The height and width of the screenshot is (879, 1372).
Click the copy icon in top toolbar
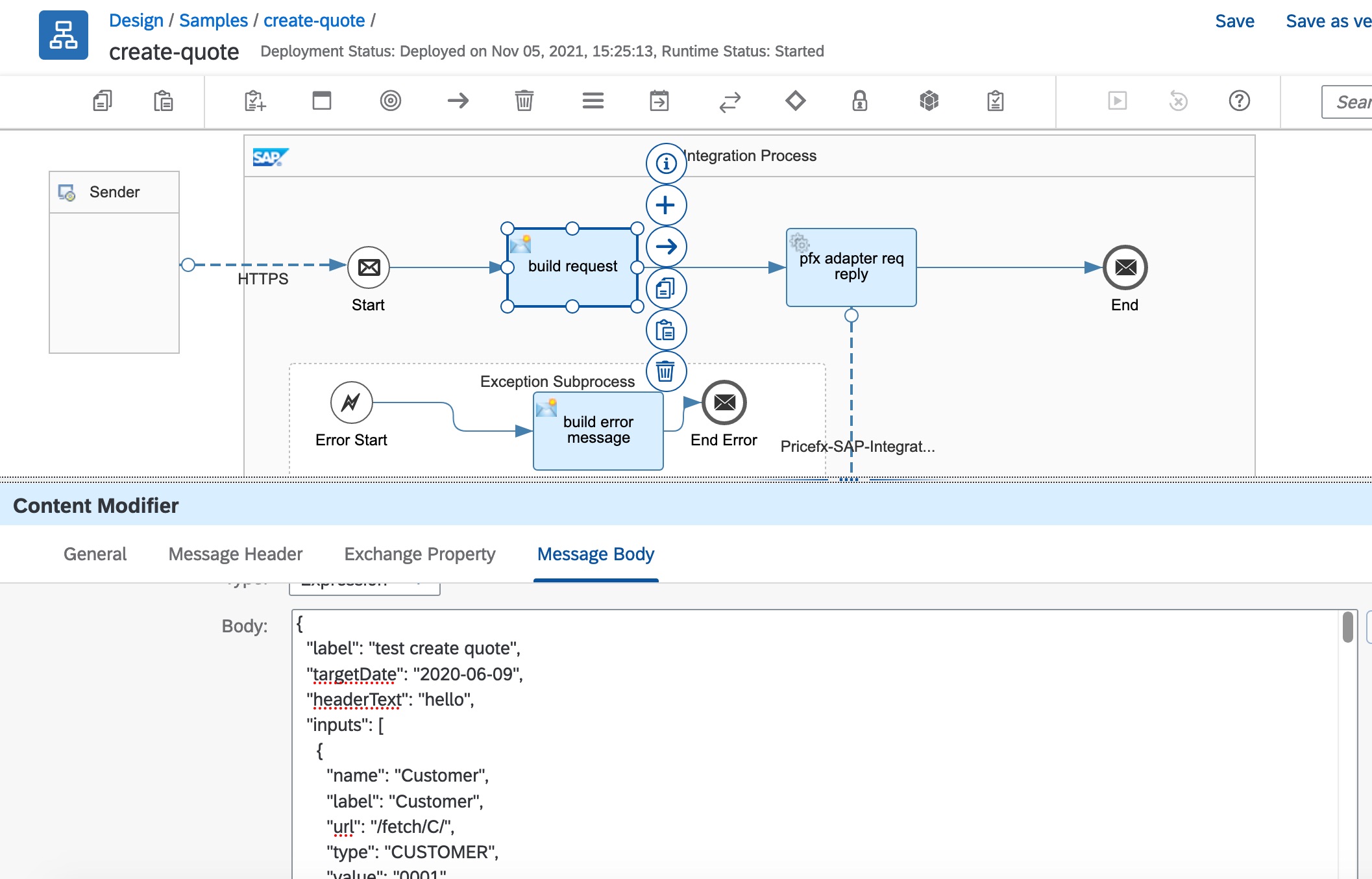[102, 101]
